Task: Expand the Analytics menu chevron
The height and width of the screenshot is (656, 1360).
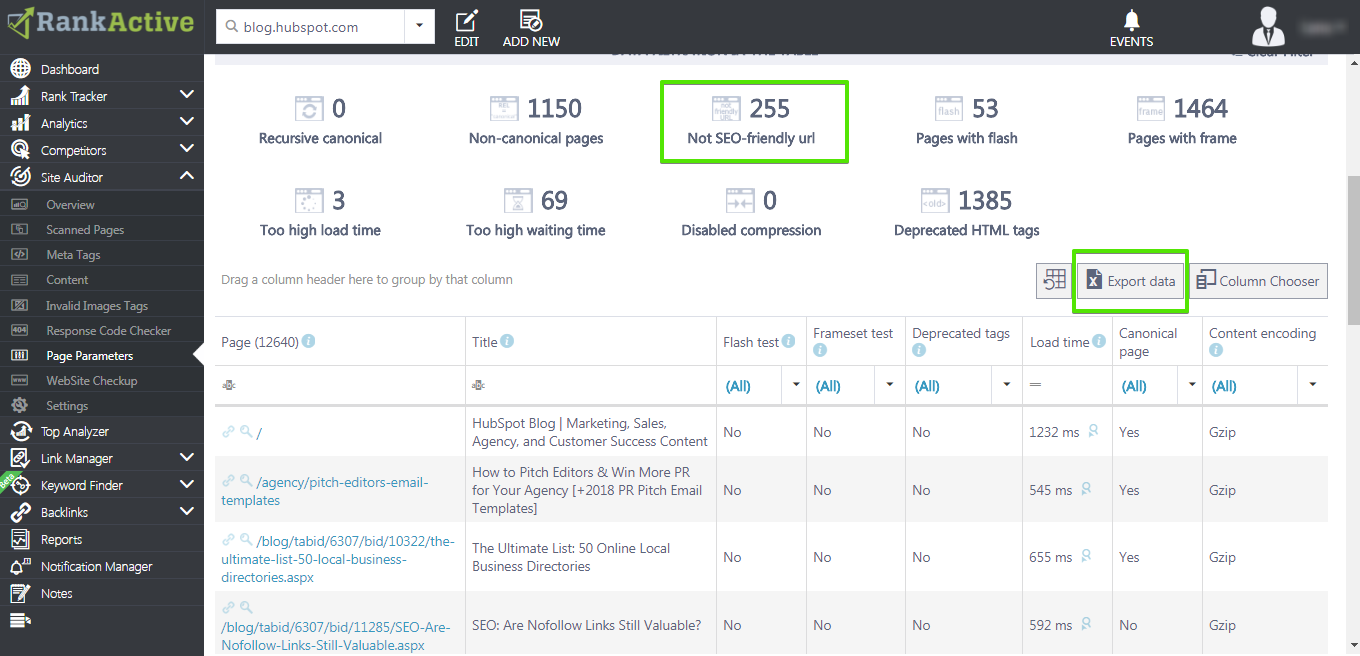Action: click(x=186, y=122)
